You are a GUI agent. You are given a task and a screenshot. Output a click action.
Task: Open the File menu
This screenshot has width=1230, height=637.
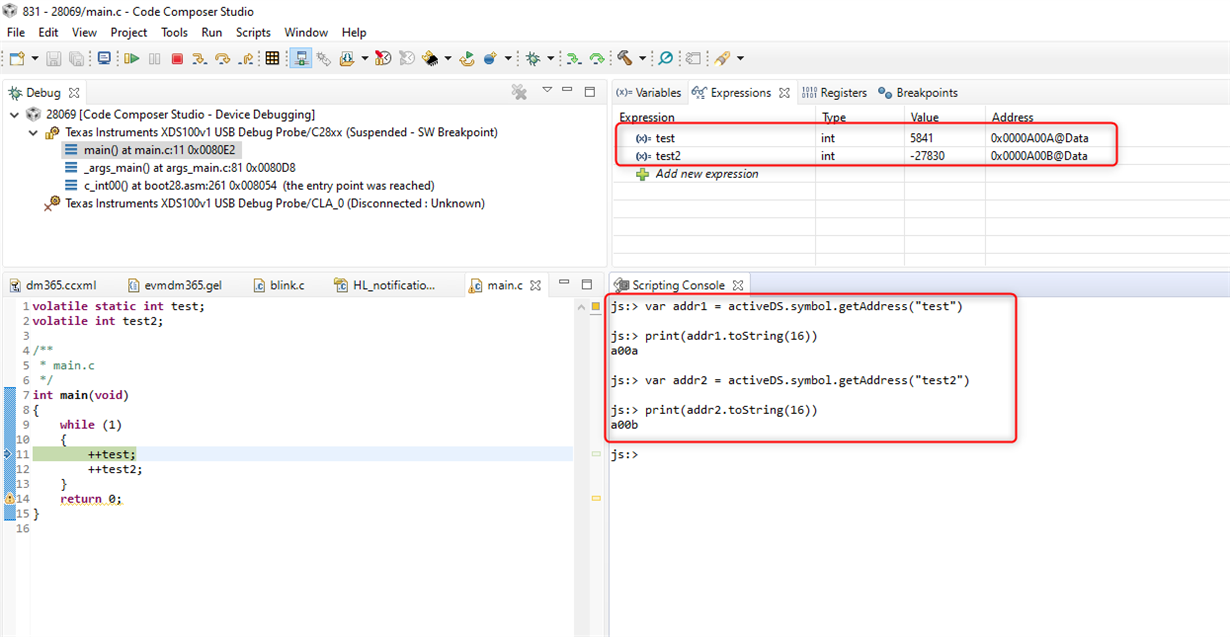click(x=16, y=32)
